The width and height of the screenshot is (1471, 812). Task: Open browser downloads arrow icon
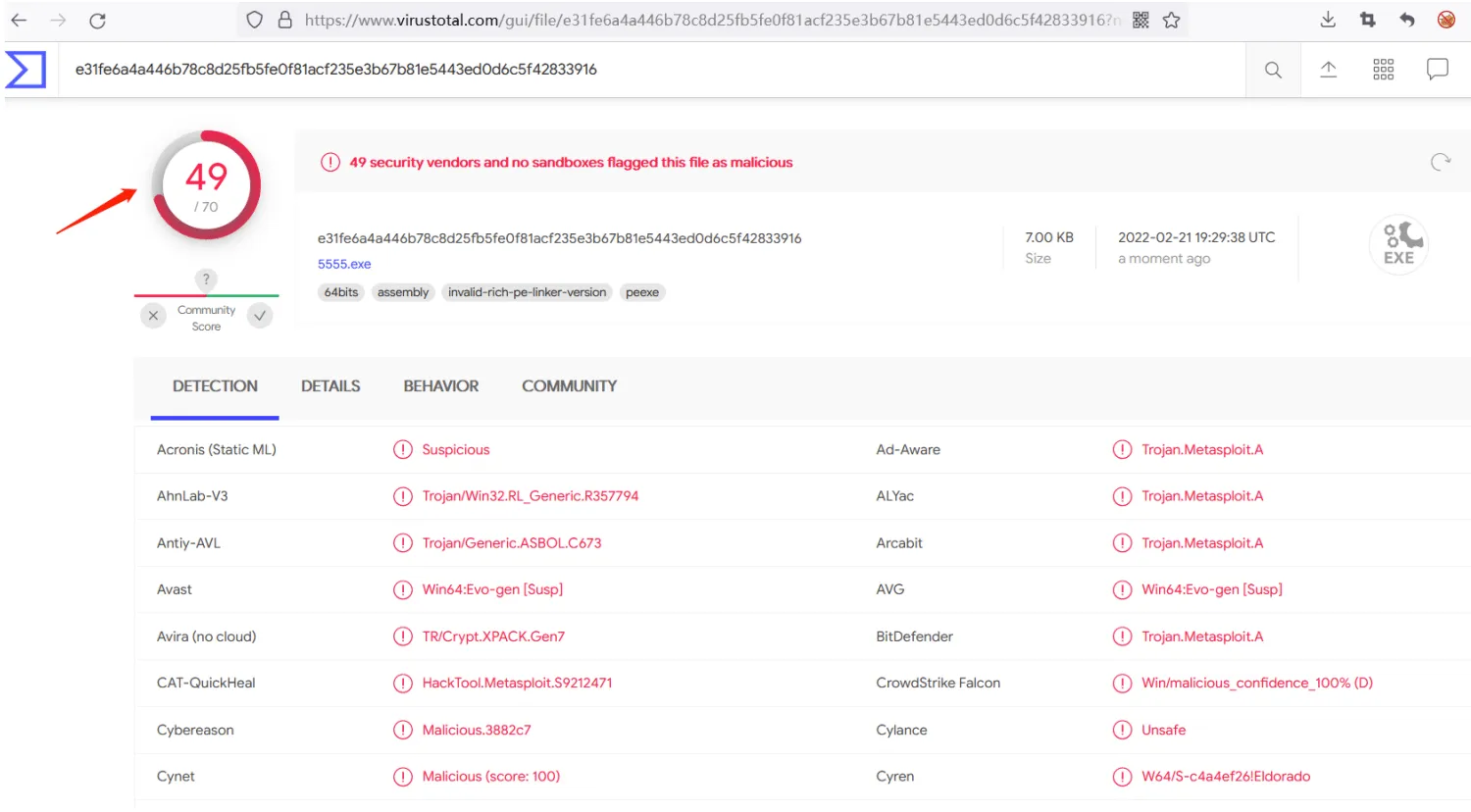coord(1328,20)
